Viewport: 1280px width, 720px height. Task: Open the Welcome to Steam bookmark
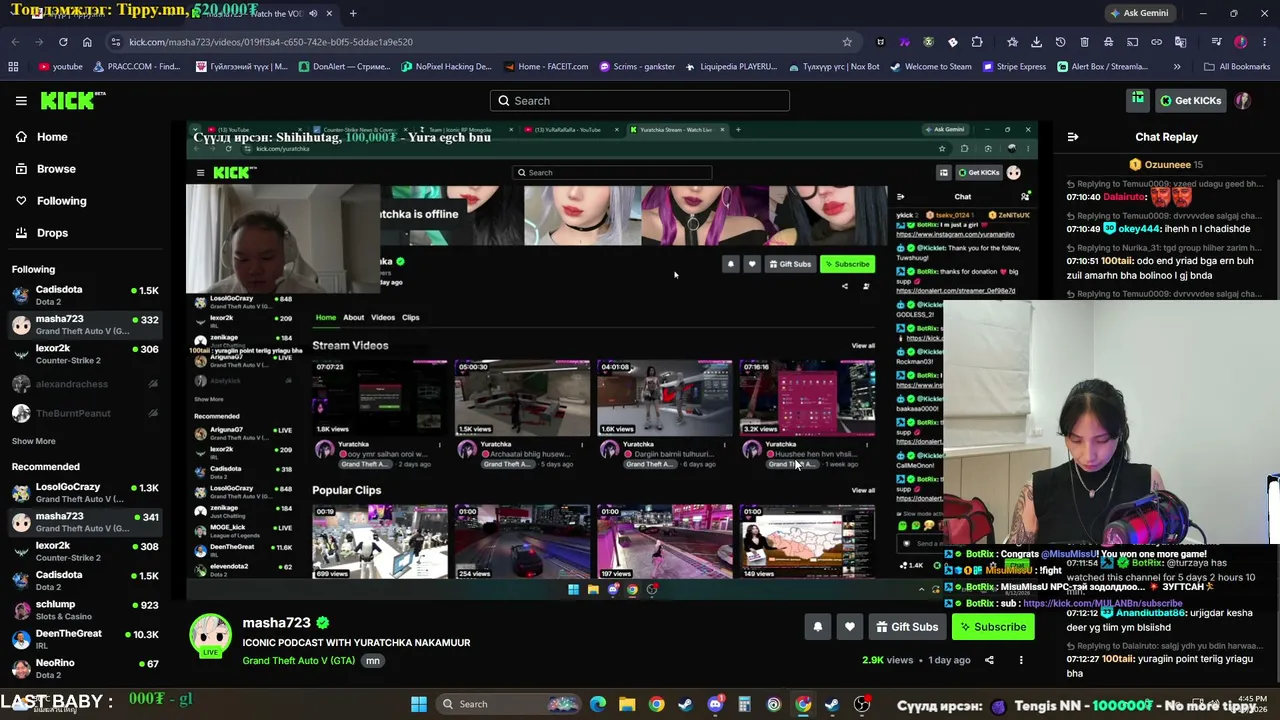coord(930,67)
